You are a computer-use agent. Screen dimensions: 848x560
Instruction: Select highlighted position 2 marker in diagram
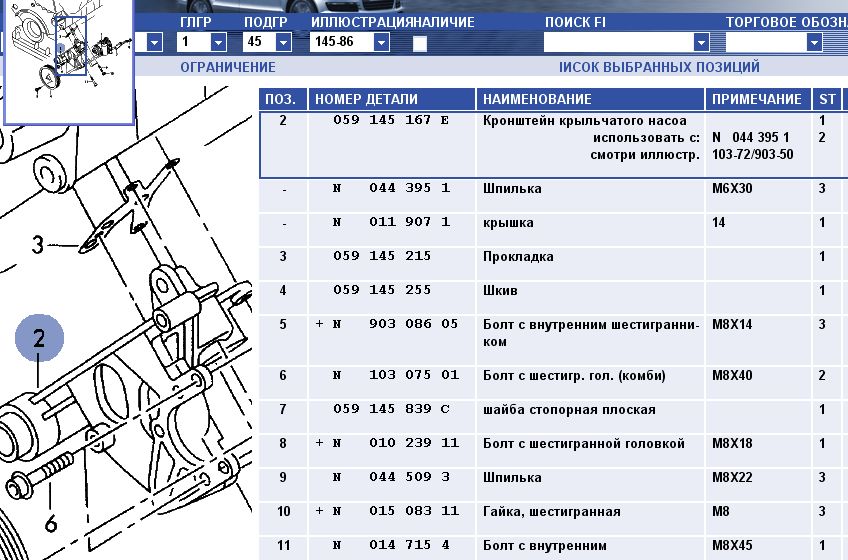[x=39, y=338]
